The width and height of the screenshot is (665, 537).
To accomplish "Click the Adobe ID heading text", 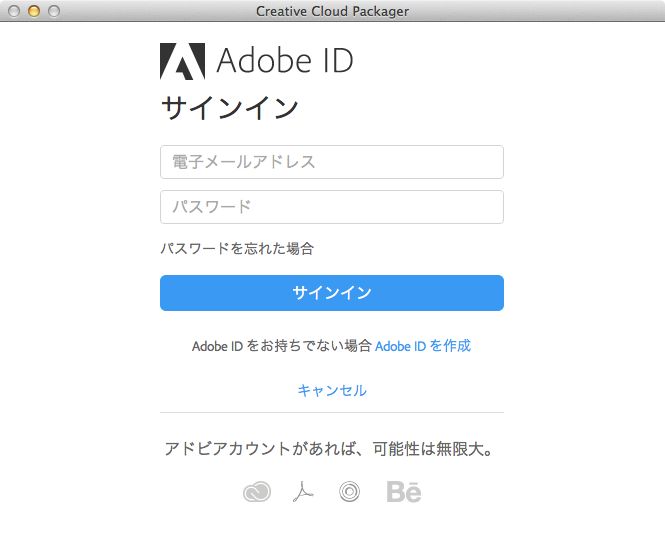I will (285, 61).
